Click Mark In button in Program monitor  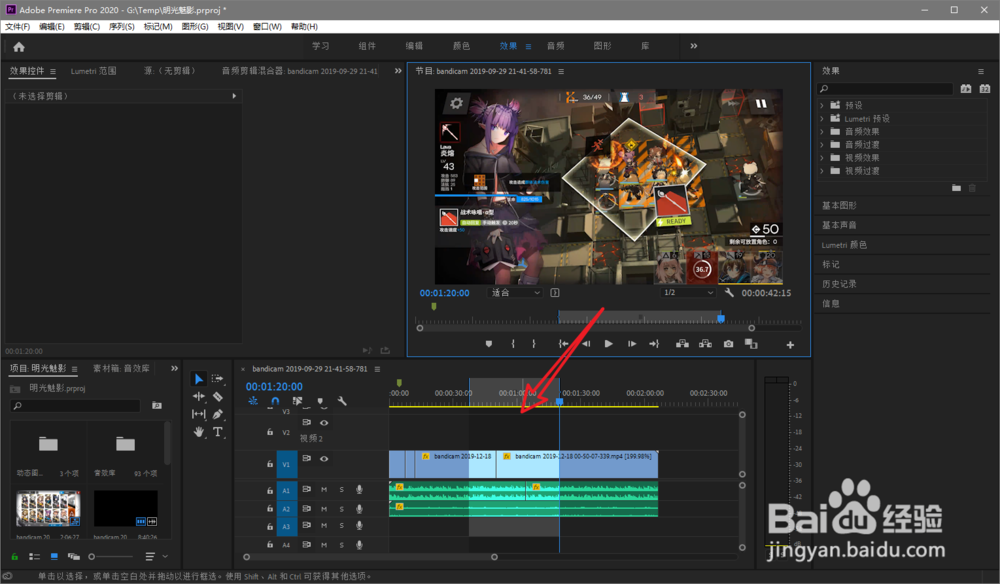[x=513, y=344]
